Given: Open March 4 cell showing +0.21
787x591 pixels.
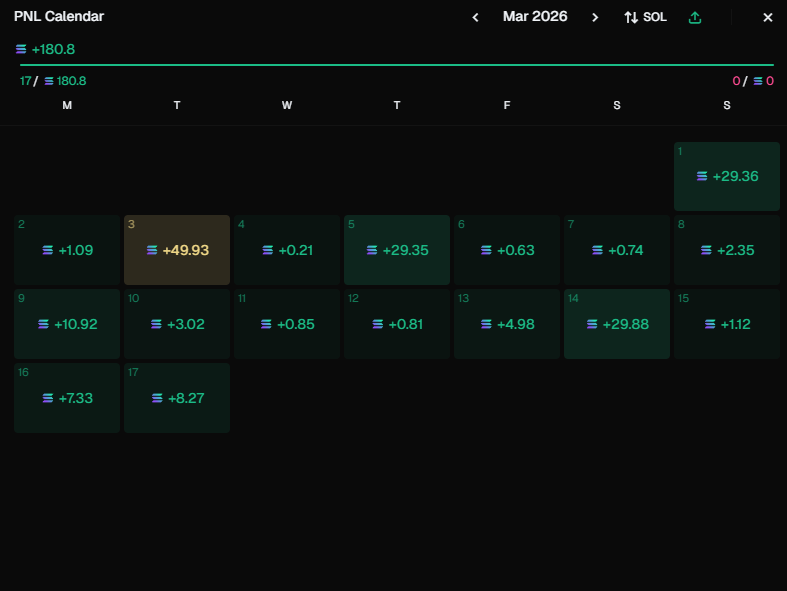Looking at the screenshot, I should [x=287, y=250].
